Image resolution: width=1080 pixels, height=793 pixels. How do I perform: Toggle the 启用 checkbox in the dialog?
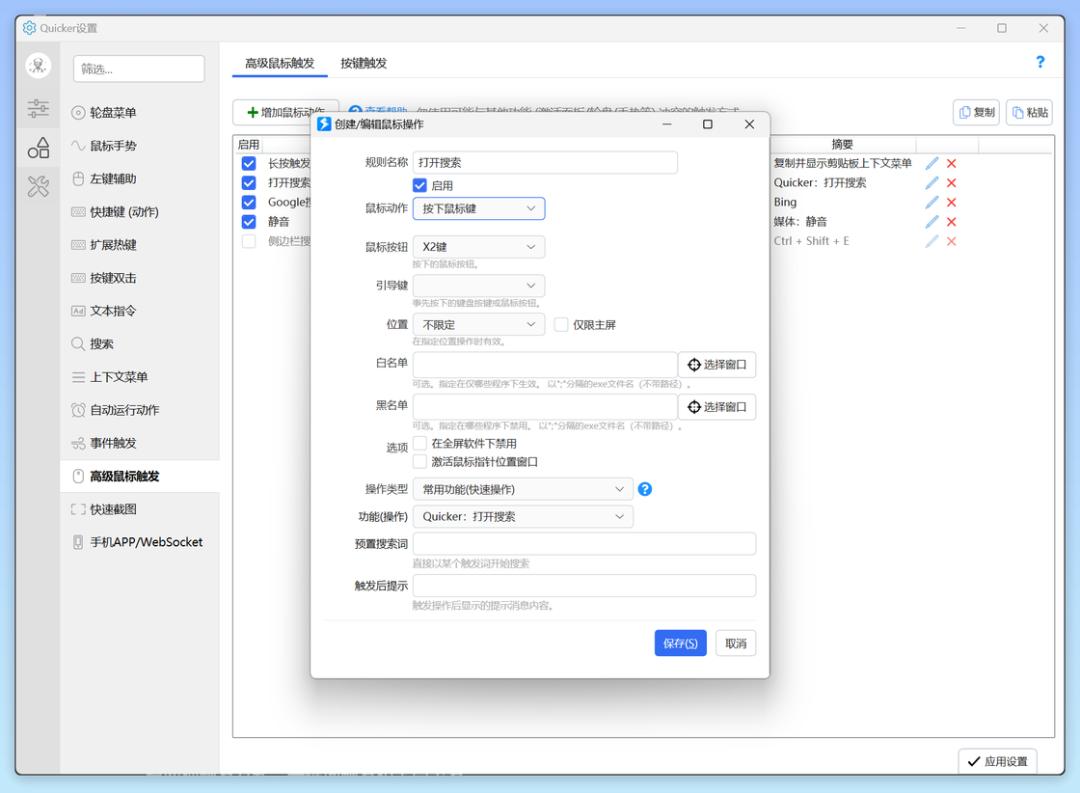point(419,185)
